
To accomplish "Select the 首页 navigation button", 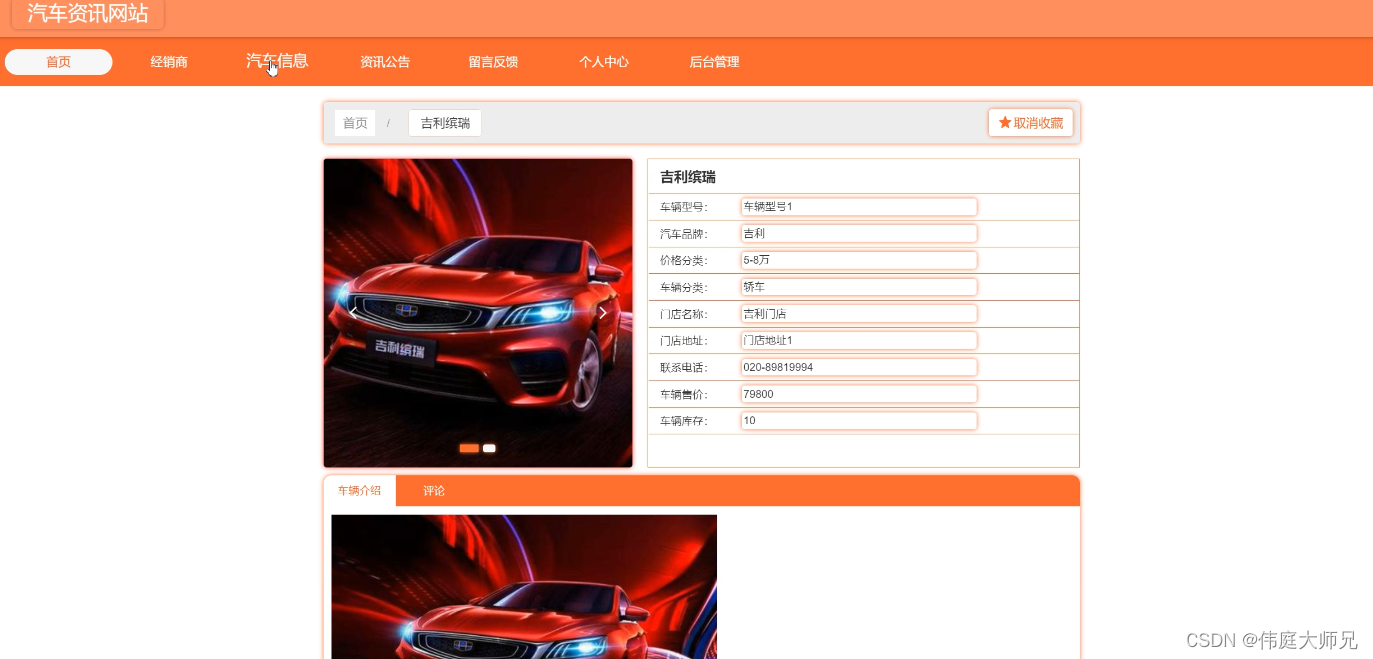I will [58, 61].
